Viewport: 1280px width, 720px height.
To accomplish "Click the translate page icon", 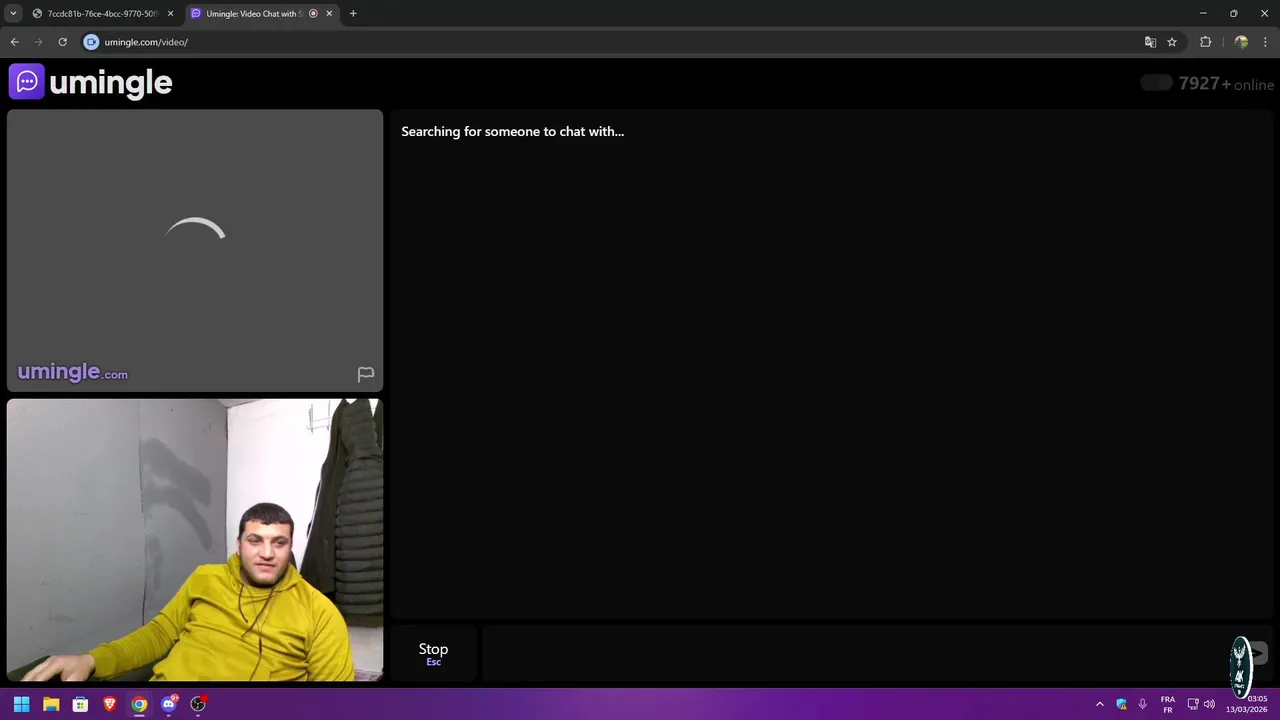I will [x=1150, y=42].
